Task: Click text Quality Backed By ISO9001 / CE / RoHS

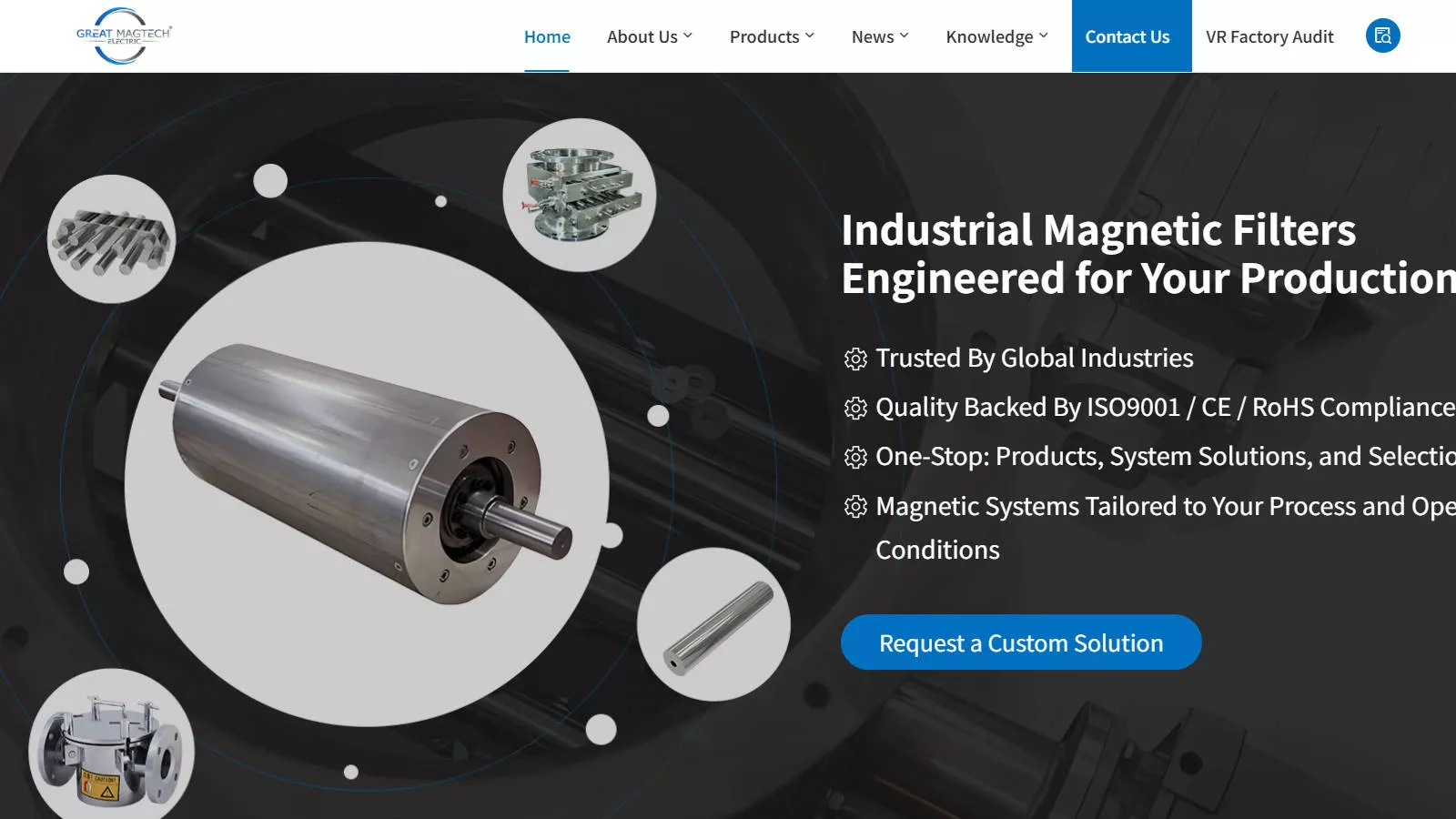Action: click(x=1166, y=408)
